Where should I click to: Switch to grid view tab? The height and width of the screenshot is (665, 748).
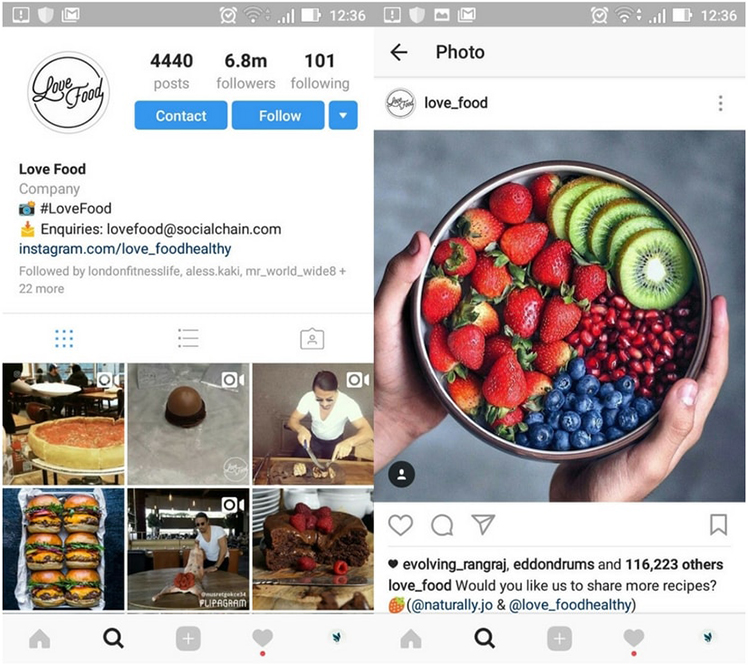[x=64, y=339]
